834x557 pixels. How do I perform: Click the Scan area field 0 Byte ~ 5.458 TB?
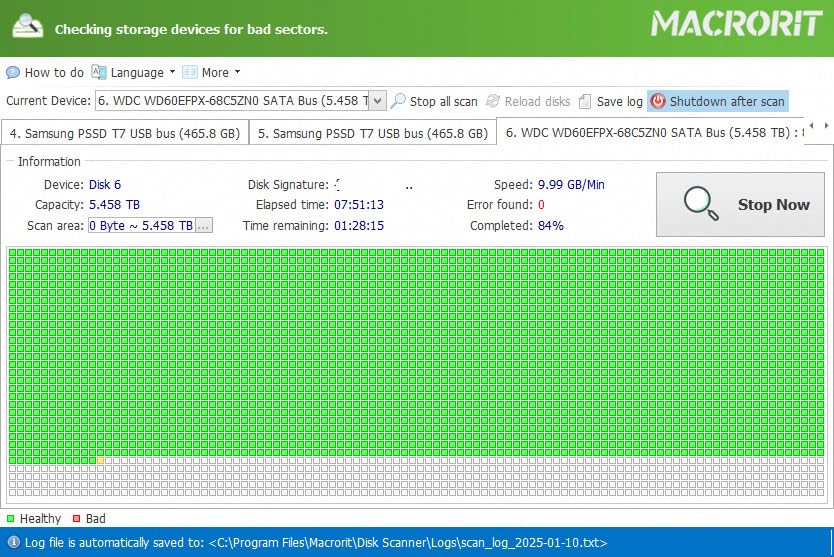[x=142, y=226]
